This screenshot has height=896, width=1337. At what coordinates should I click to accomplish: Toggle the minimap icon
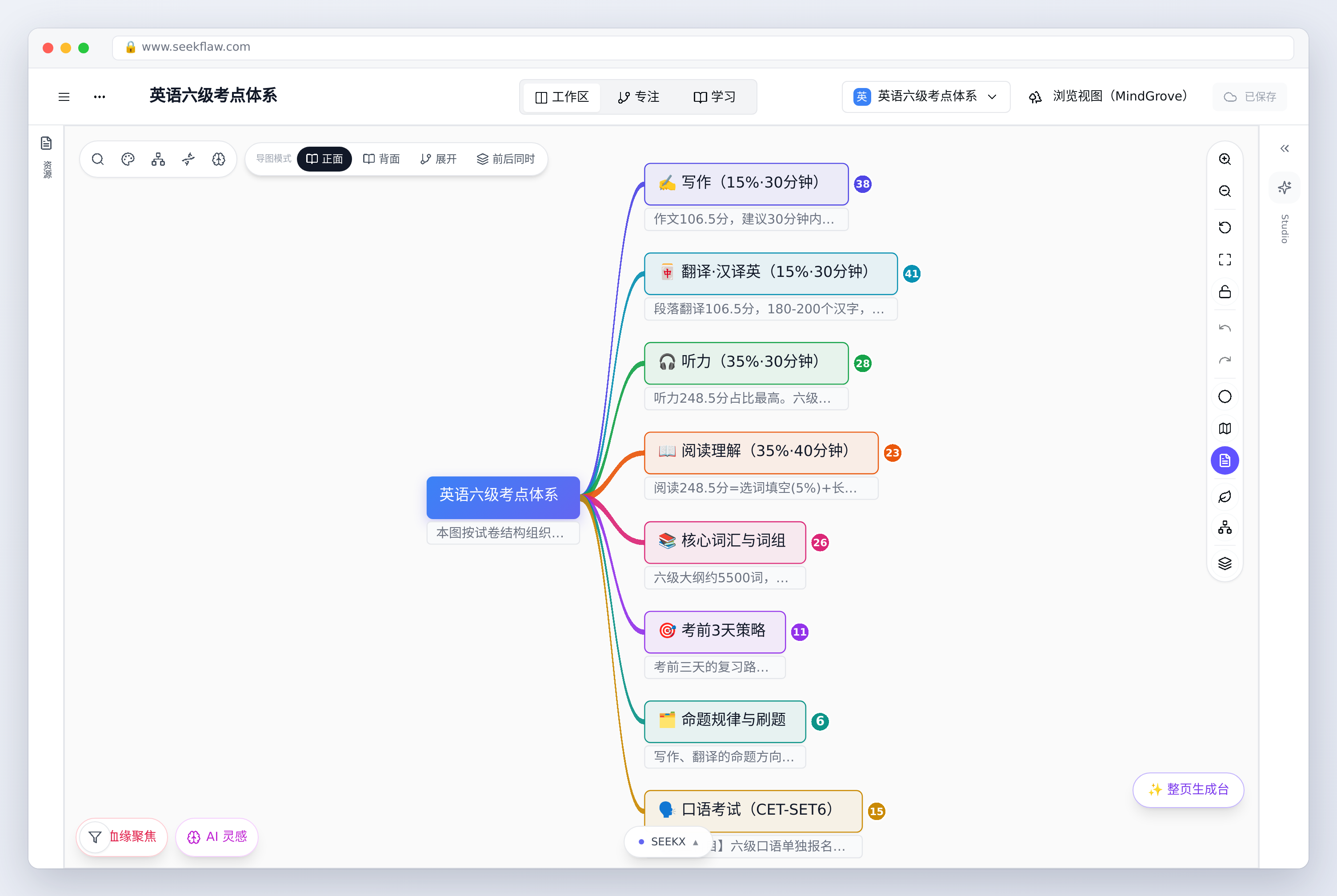coord(1225,428)
